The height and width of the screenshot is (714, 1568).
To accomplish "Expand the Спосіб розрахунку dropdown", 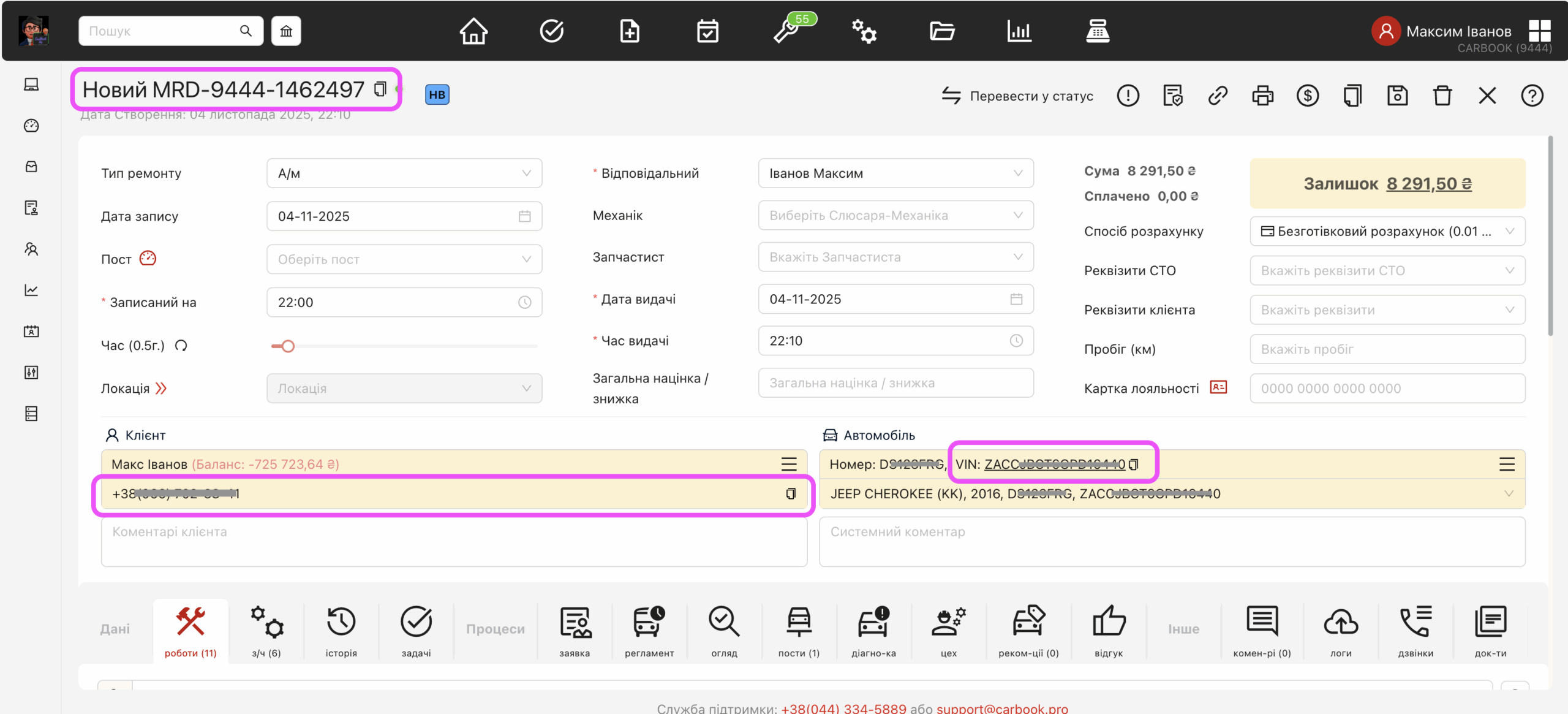I will (x=1387, y=232).
